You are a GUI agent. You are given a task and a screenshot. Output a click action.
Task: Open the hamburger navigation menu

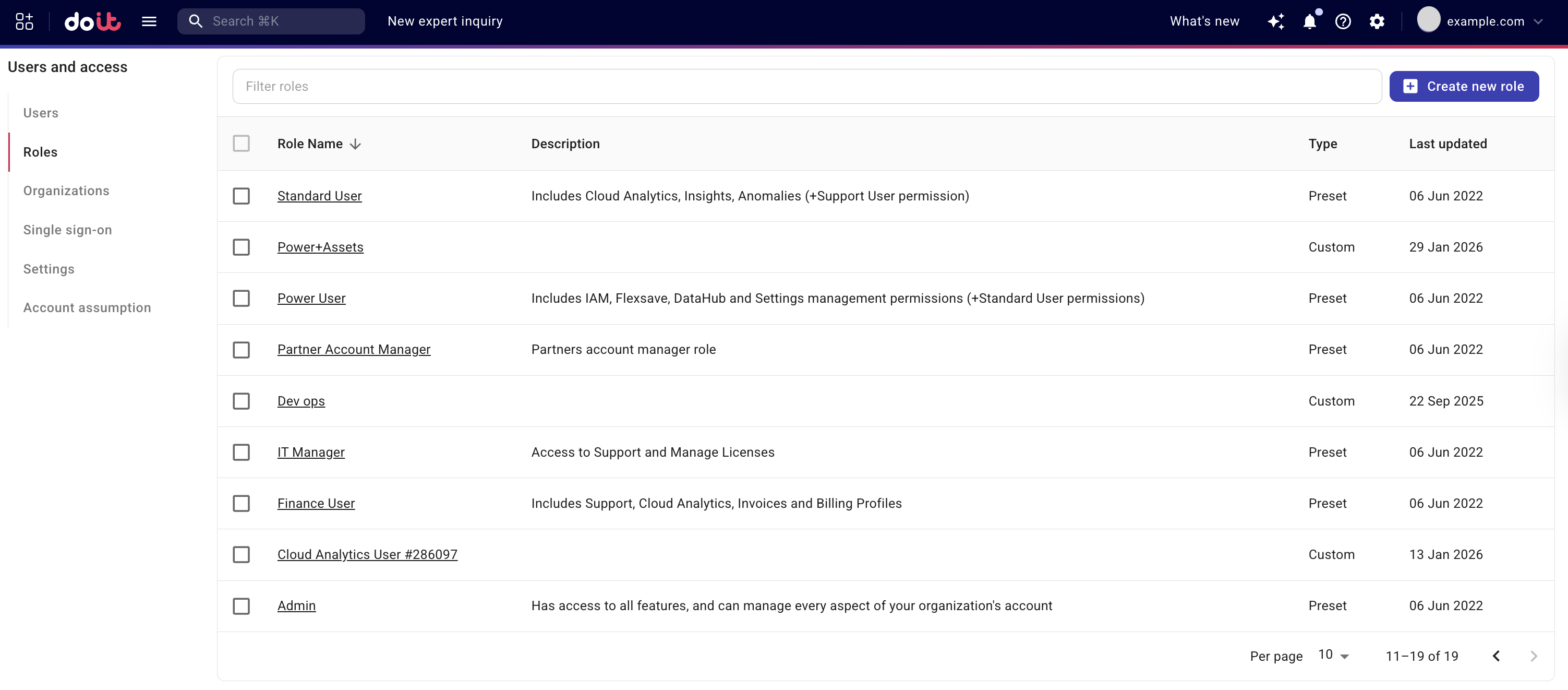click(149, 21)
